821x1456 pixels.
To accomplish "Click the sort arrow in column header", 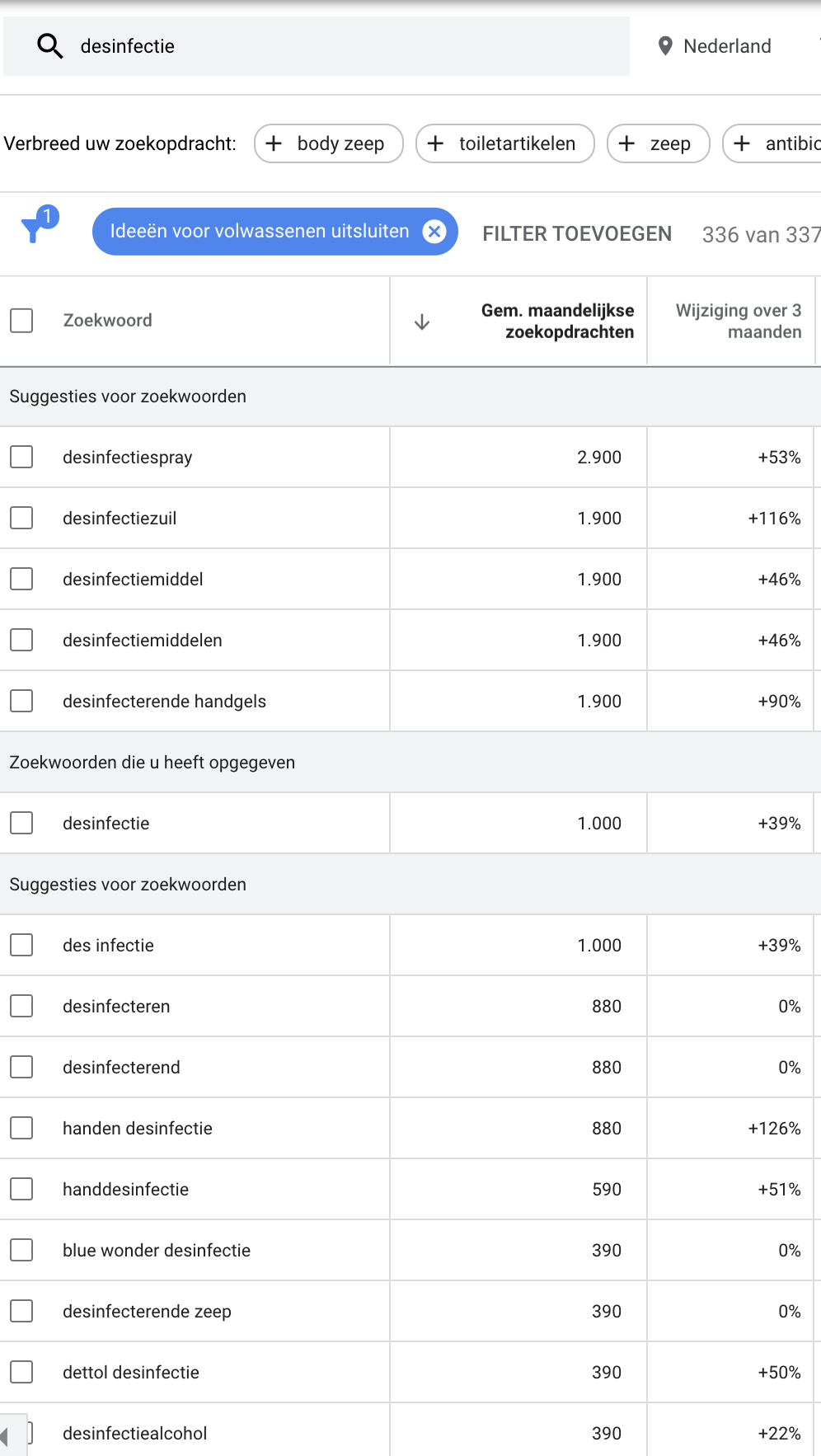I will click(x=422, y=322).
